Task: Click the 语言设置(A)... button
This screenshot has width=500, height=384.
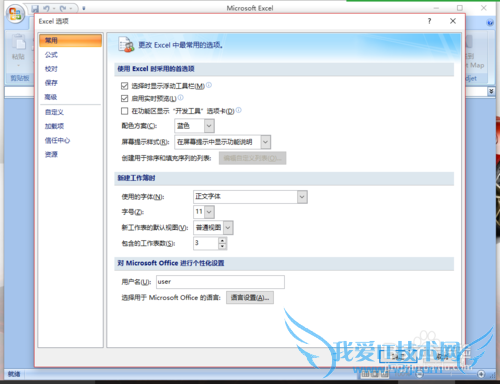Action: 250,298
